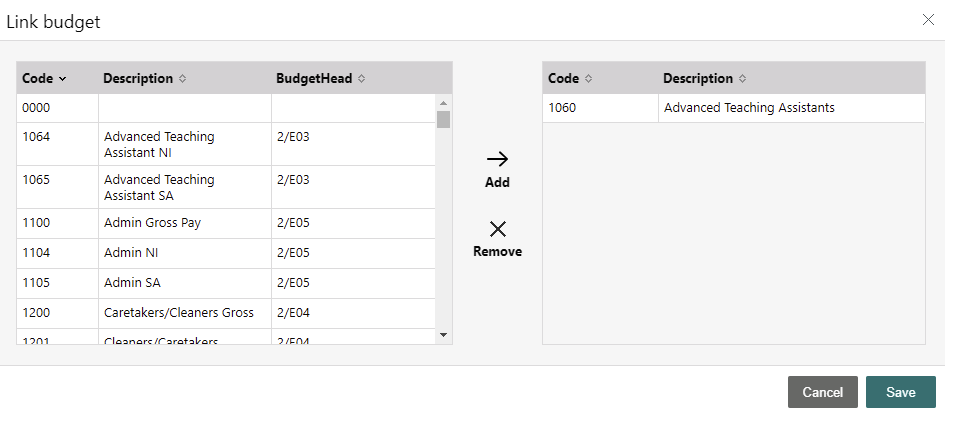Sort left table by Description column
This screenshot has height=426, width=956.
144,78
